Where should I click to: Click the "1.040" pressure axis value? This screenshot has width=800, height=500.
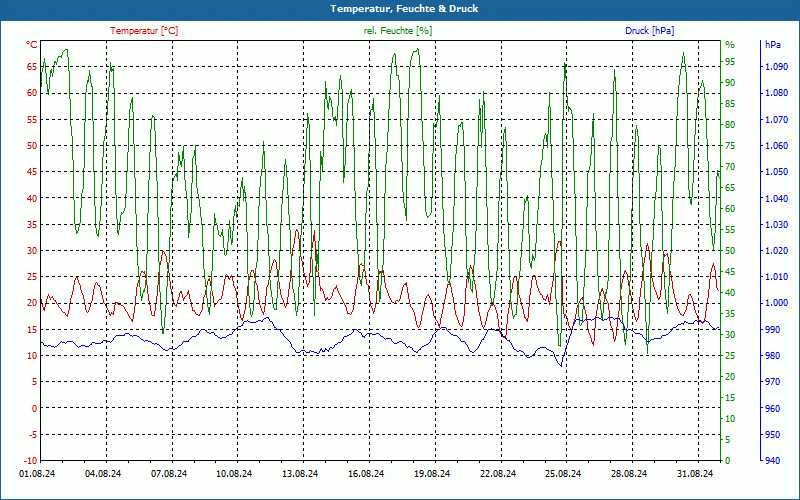(x=776, y=198)
